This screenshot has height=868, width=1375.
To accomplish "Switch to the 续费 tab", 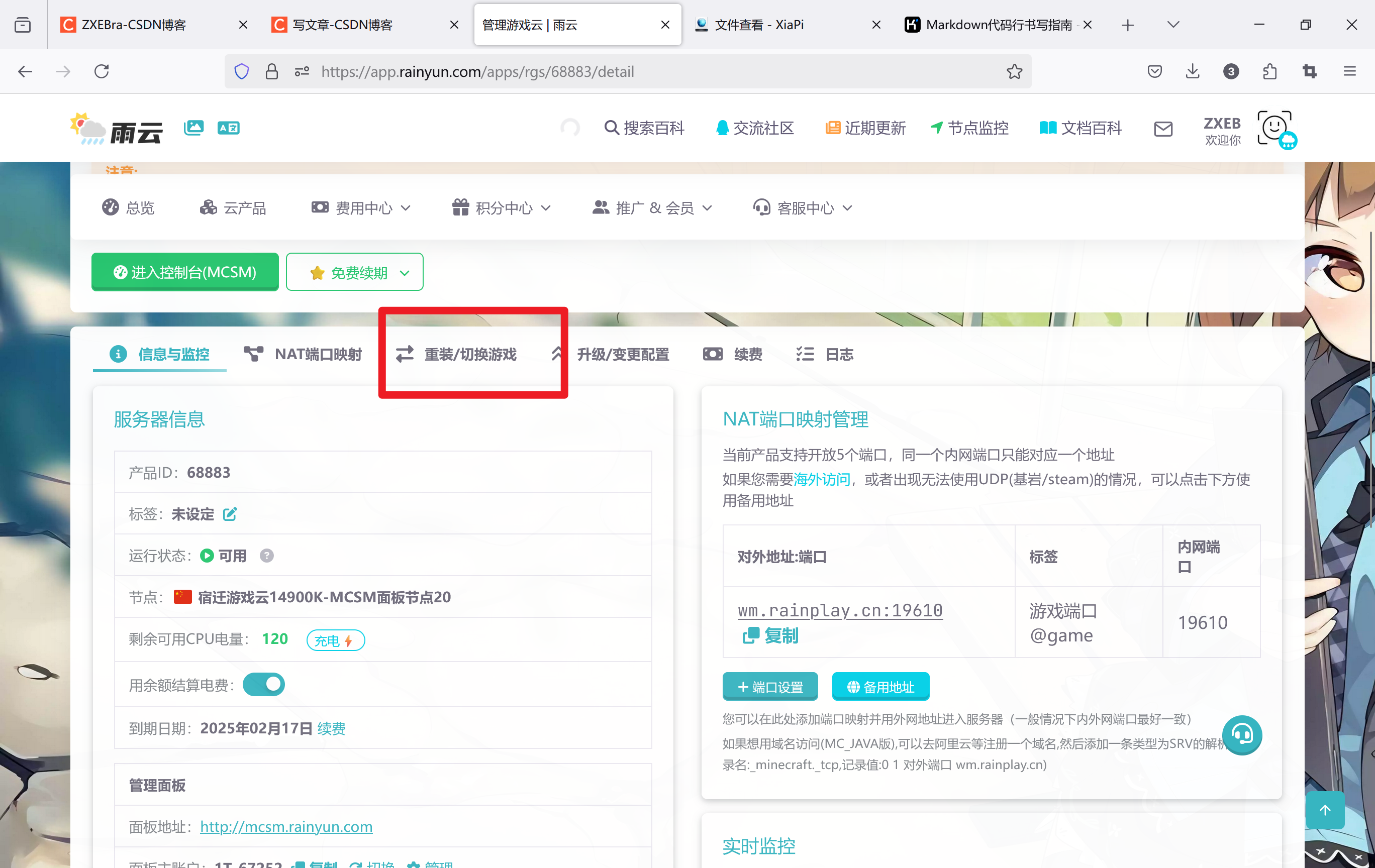I will point(733,355).
